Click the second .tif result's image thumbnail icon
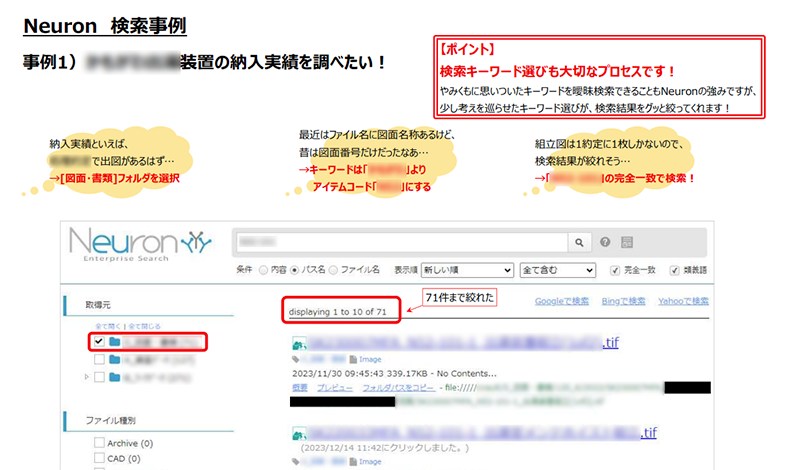Viewport: 800px width, 470px height. pyautogui.click(x=299, y=434)
